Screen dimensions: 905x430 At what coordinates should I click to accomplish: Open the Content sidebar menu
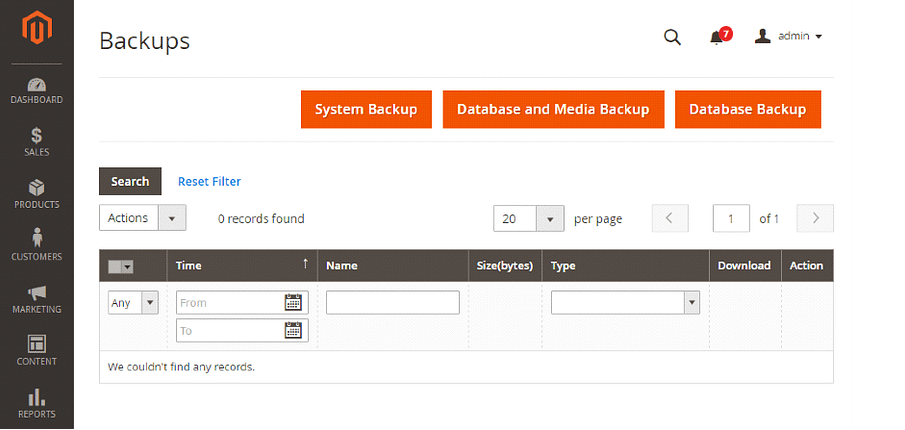point(36,351)
